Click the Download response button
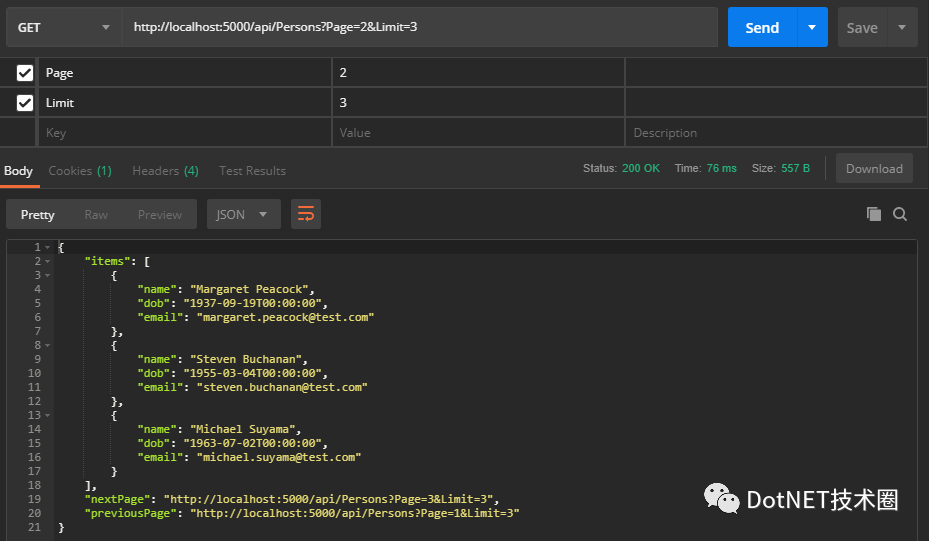This screenshot has width=929, height=541. [x=874, y=168]
